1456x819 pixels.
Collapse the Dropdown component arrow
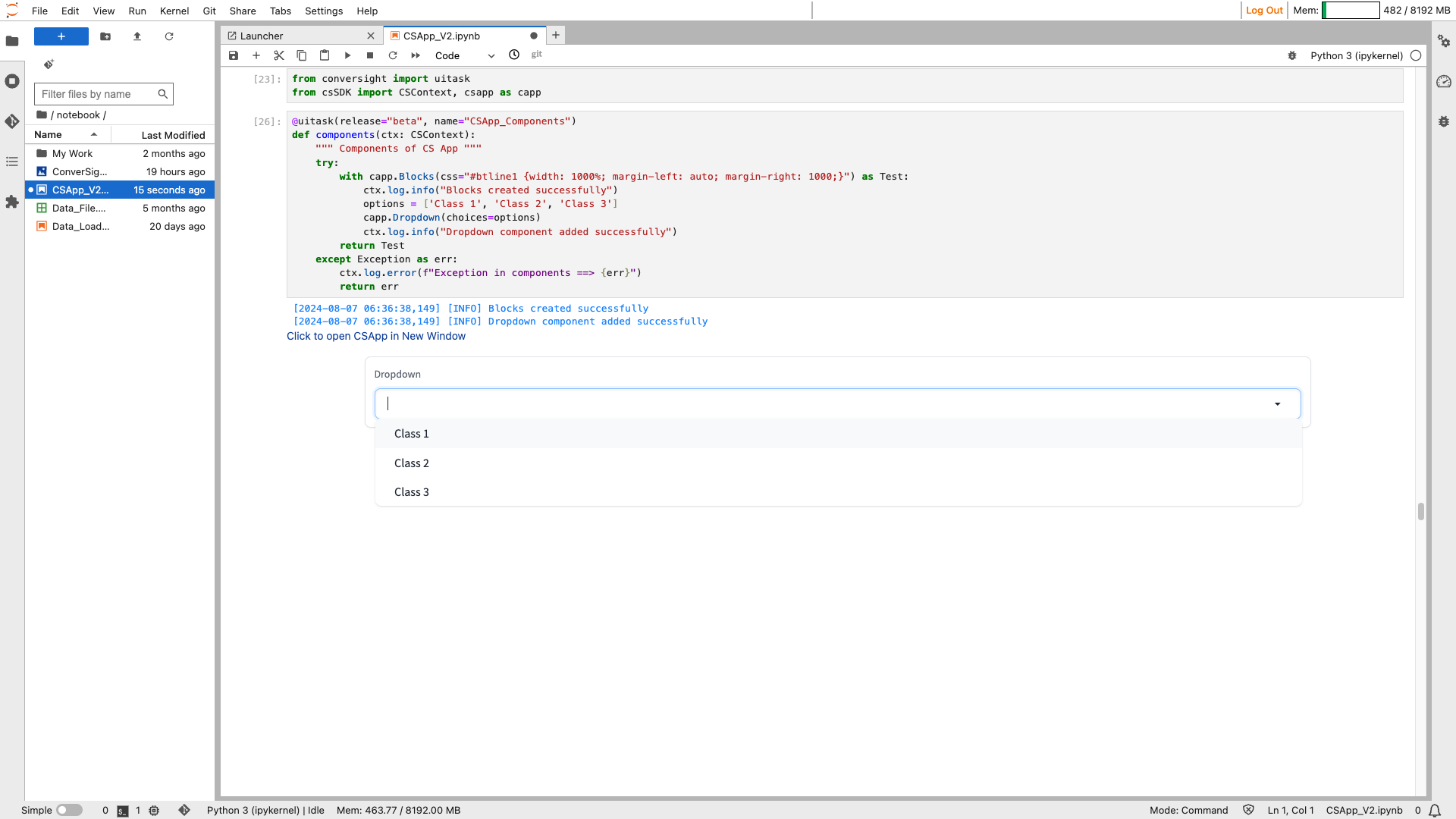pos(1278,404)
